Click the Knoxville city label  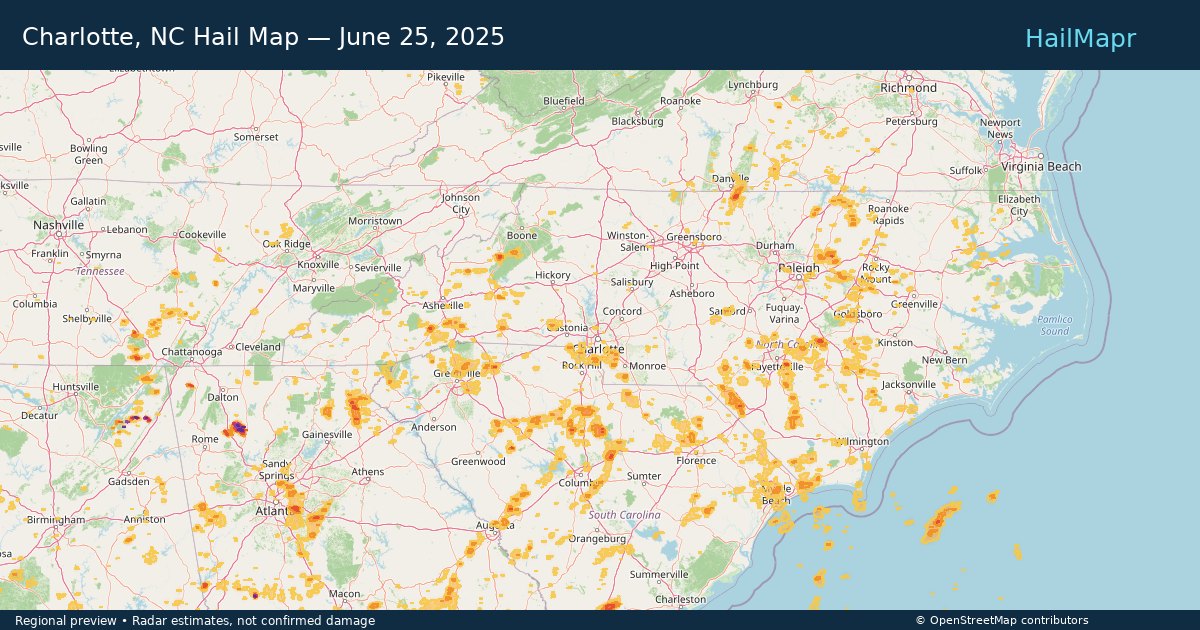(x=318, y=265)
